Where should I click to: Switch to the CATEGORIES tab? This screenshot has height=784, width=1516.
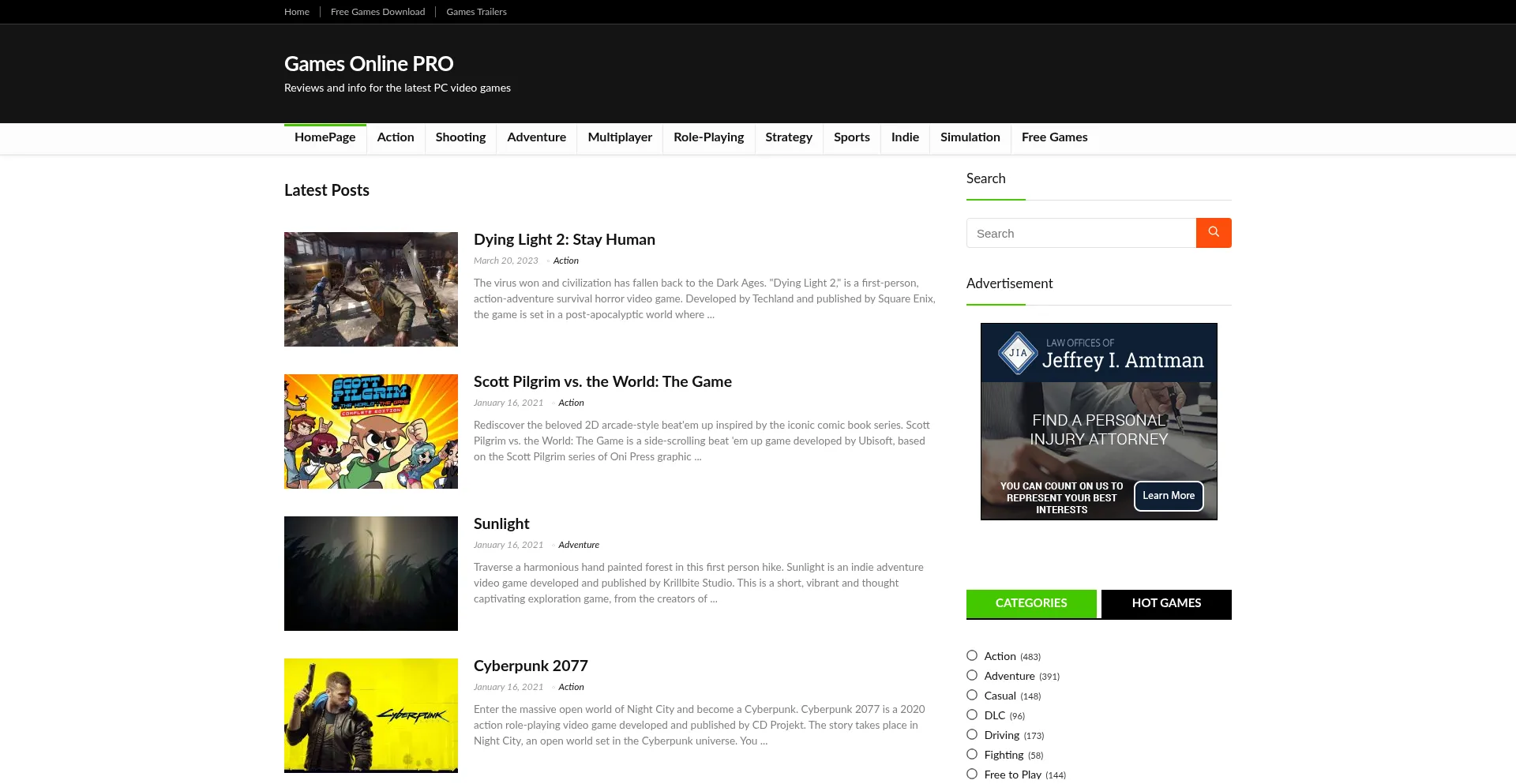tap(1031, 603)
